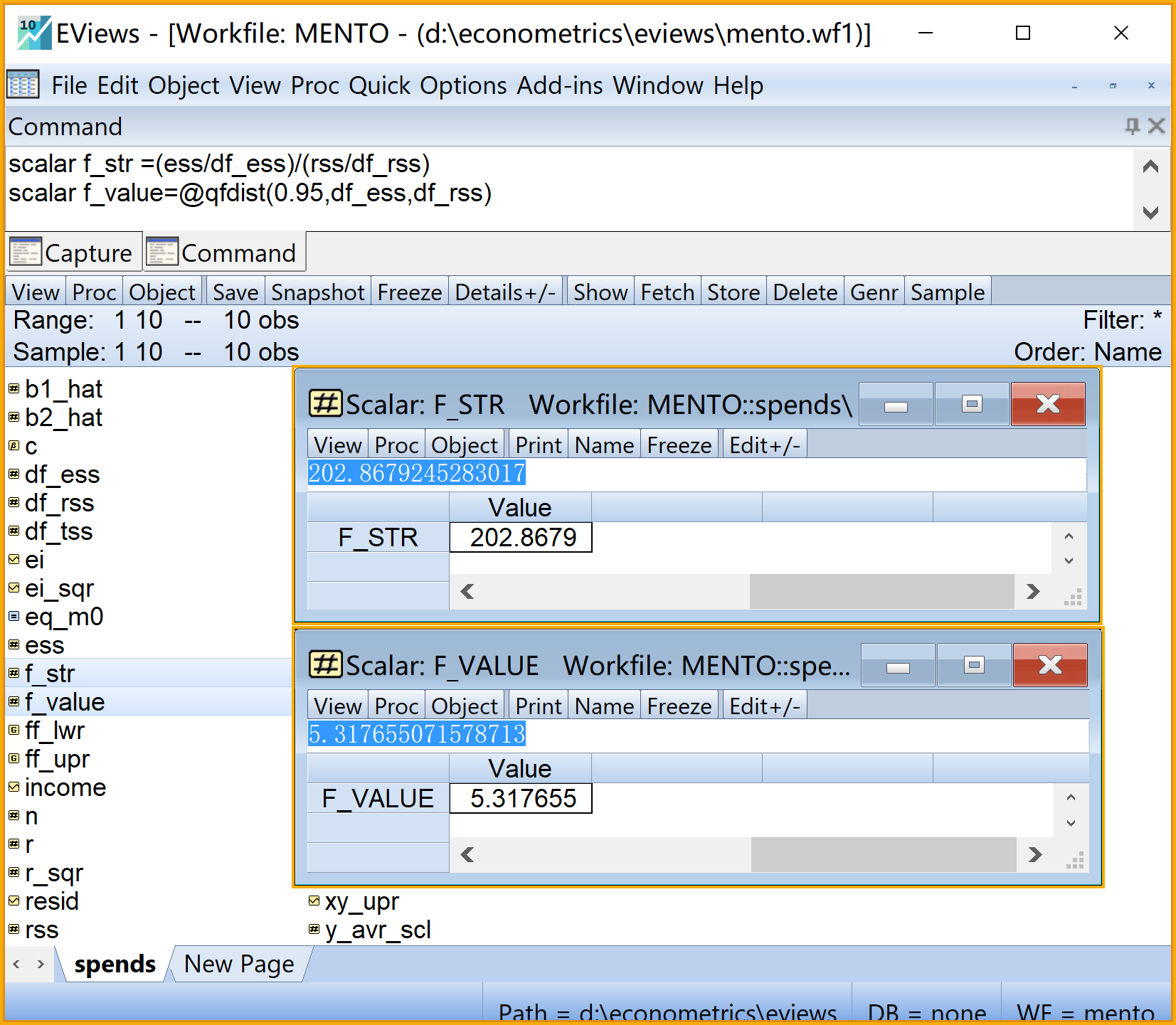The image size is (1176, 1025).
Task: Expand the View menu in F_STR window
Action: (338, 445)
